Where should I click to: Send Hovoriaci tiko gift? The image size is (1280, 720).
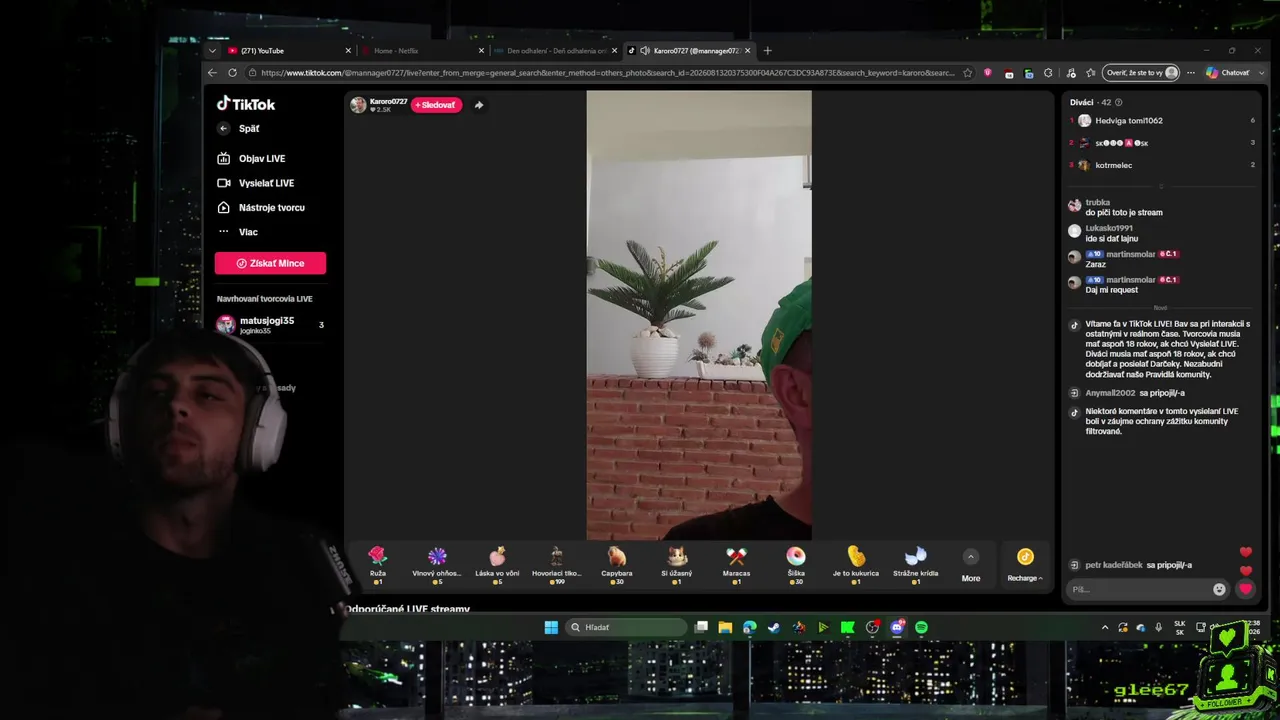pos(557,565)
